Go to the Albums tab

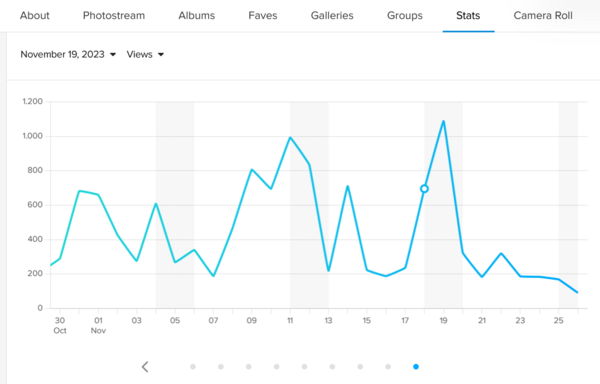point(197,16)
